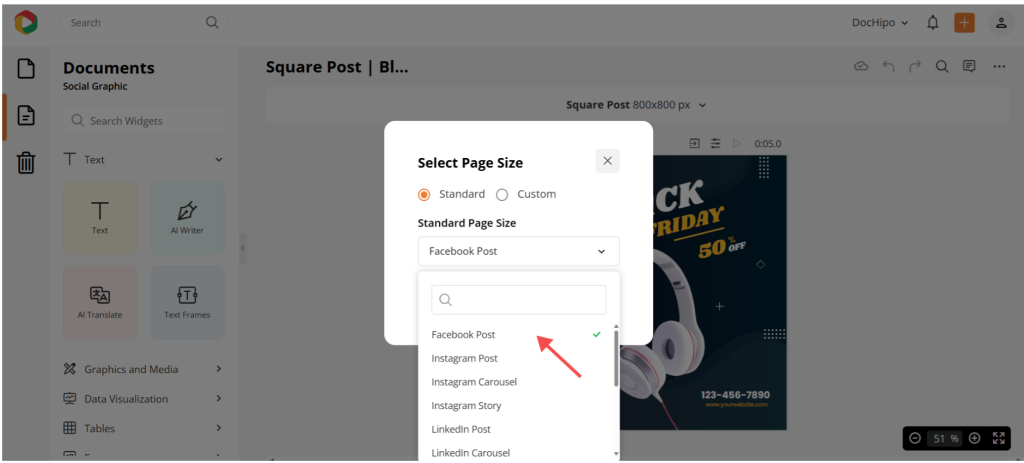Click the magnifier icon in top search bar
1024x463 pixels.
coord(212,22)
